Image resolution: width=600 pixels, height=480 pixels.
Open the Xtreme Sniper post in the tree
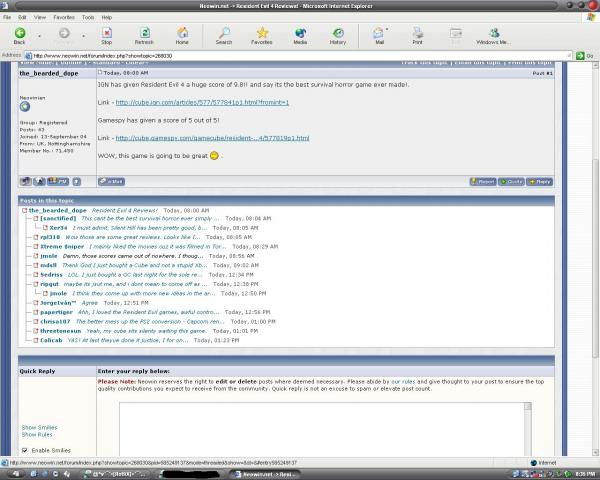pos(62,247)
